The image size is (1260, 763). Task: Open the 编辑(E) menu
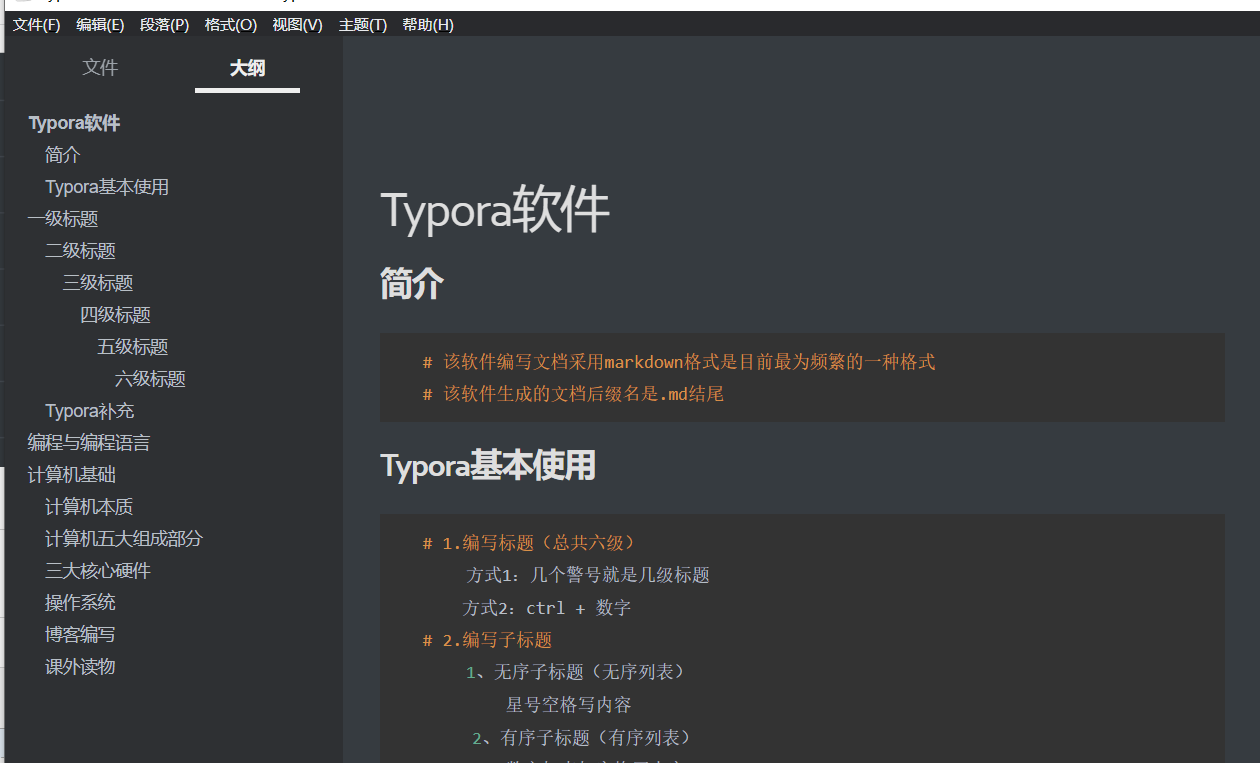(x=99, y=24)
